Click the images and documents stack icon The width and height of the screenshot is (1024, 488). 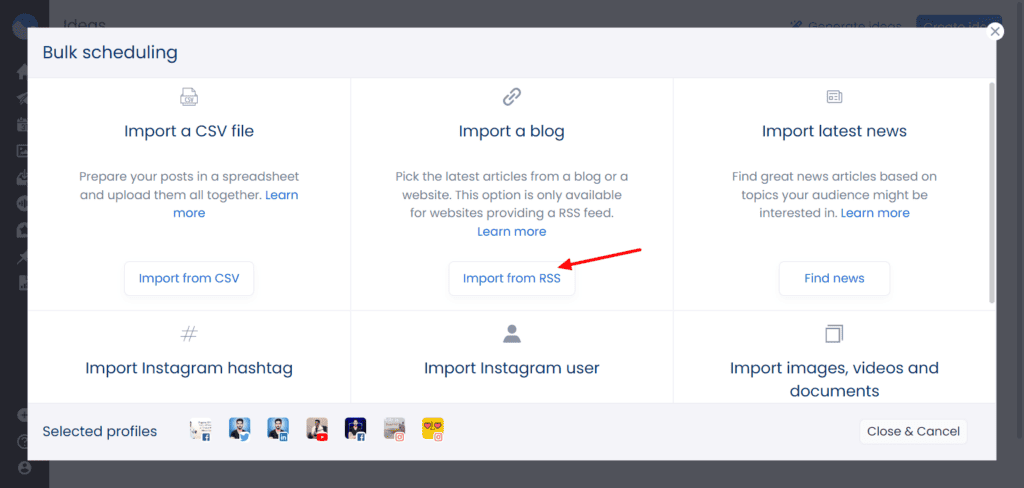pos(834,334)
